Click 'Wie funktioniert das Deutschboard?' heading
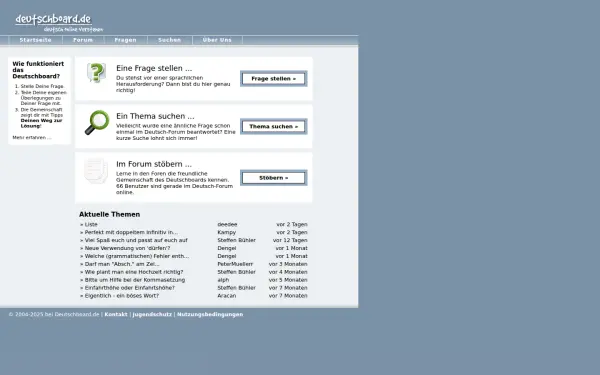Viewport: 600px width, 375px height. 38,70
